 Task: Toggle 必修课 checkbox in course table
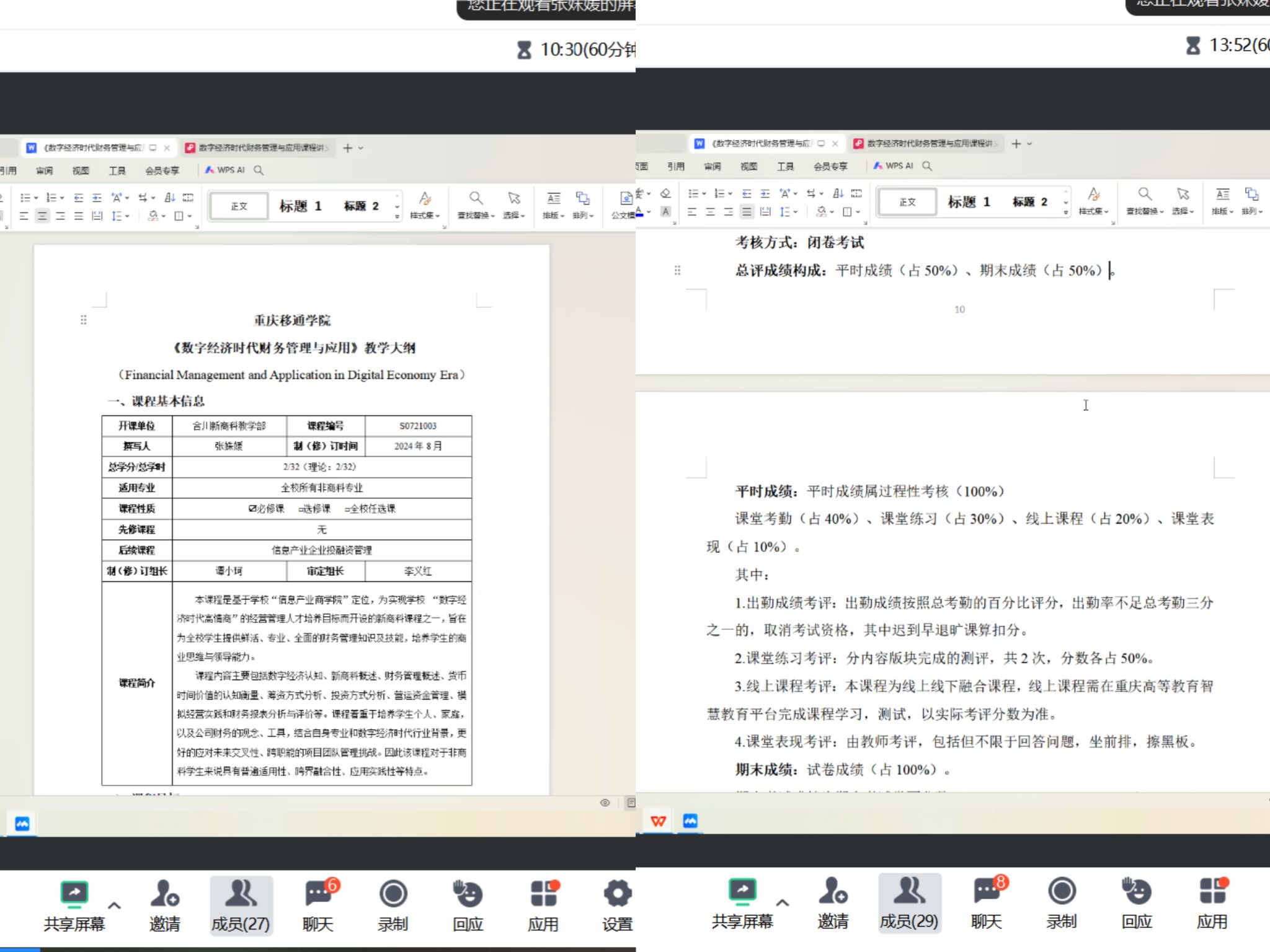252,508
